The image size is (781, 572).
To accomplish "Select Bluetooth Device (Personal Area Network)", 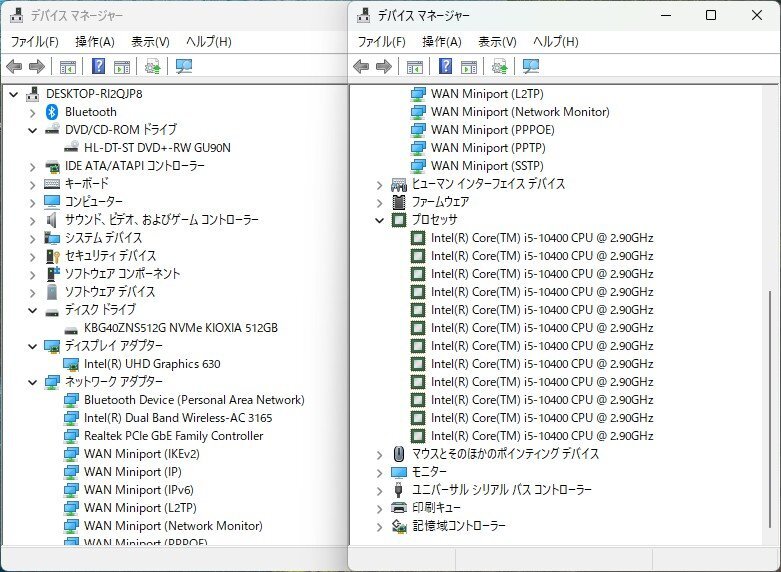I will [x=194, y=400].
